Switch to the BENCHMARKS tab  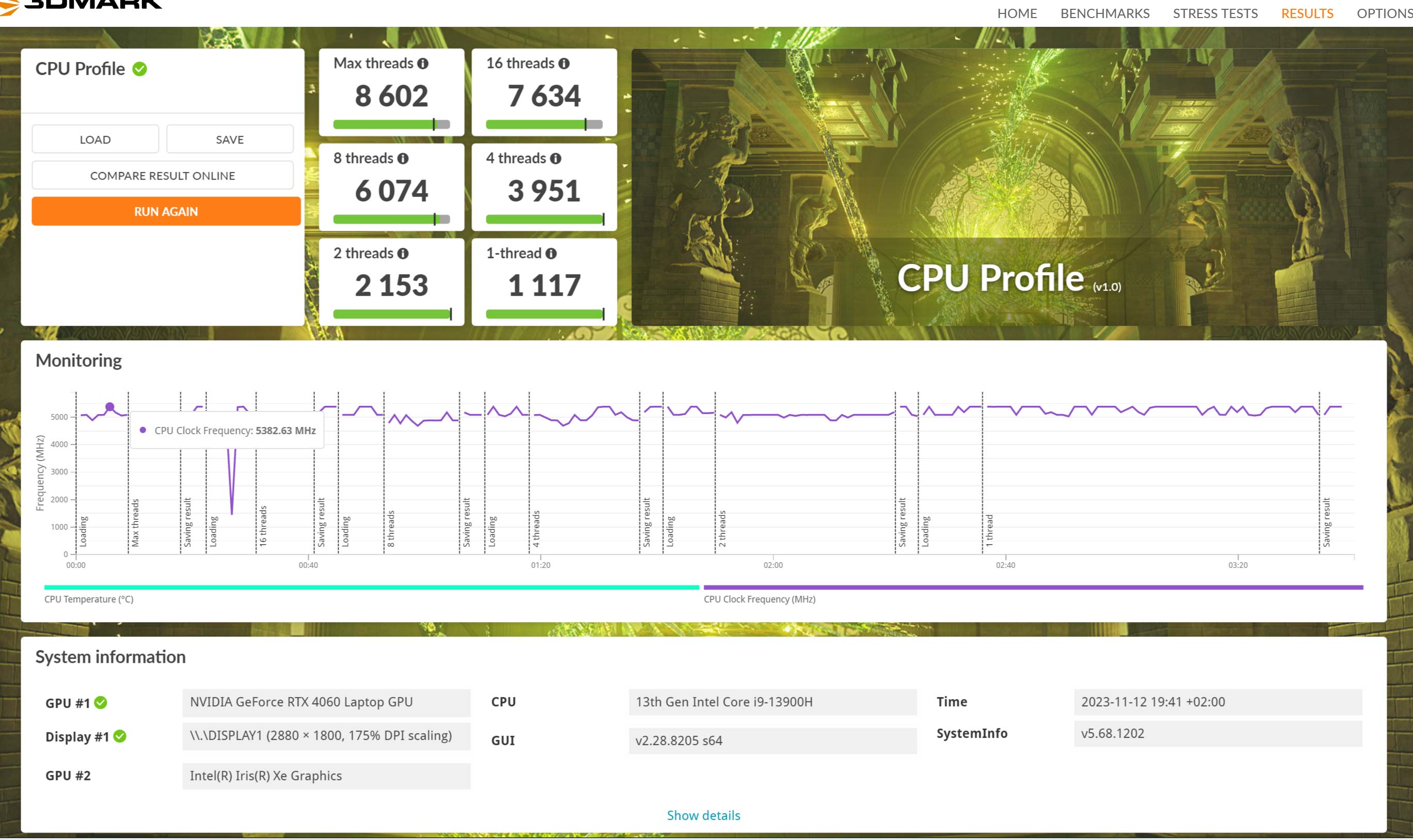point(1104,13)
